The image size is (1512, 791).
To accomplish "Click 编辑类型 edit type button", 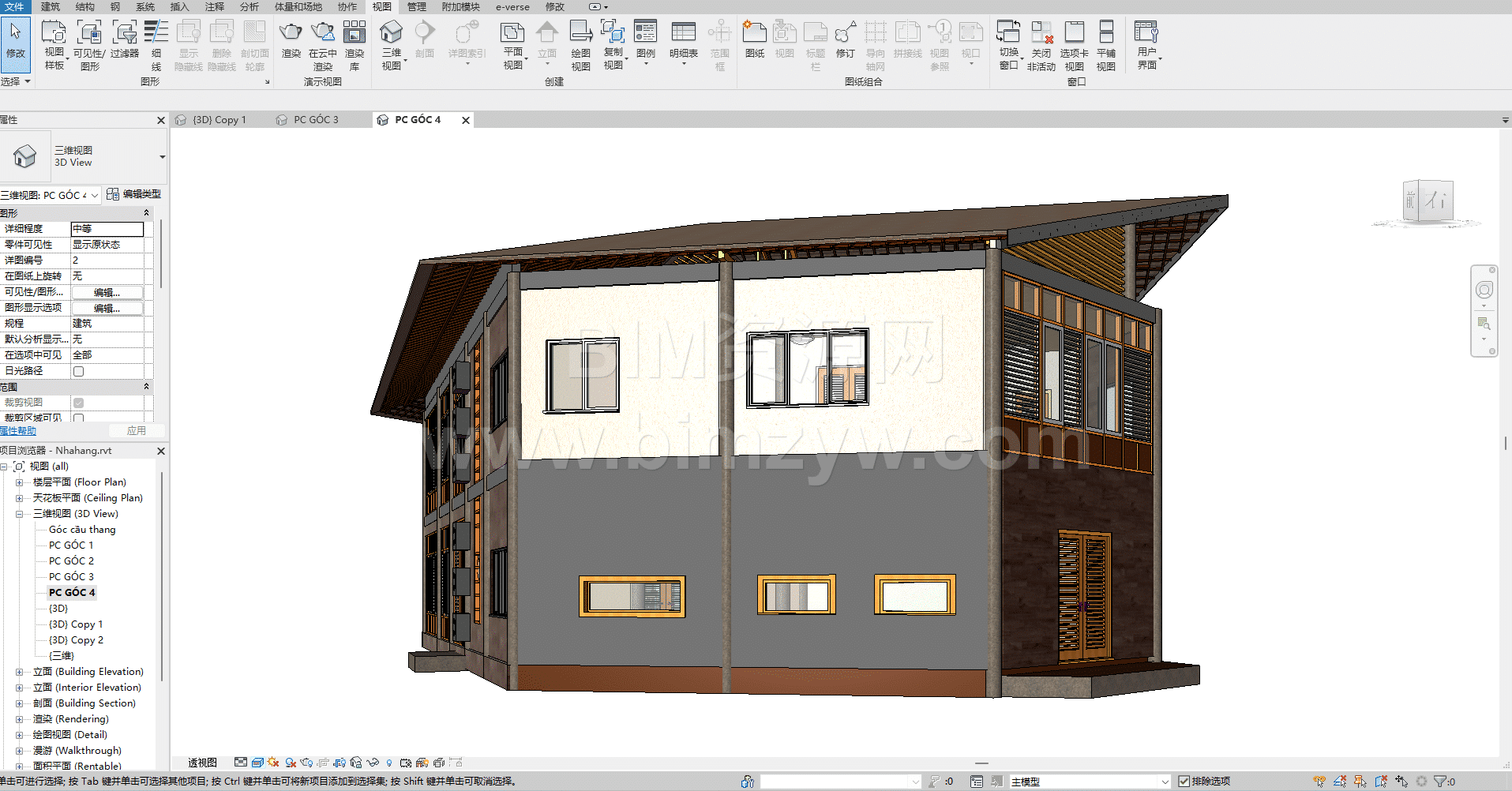I will pyautogui.click(x=134, y=194).
